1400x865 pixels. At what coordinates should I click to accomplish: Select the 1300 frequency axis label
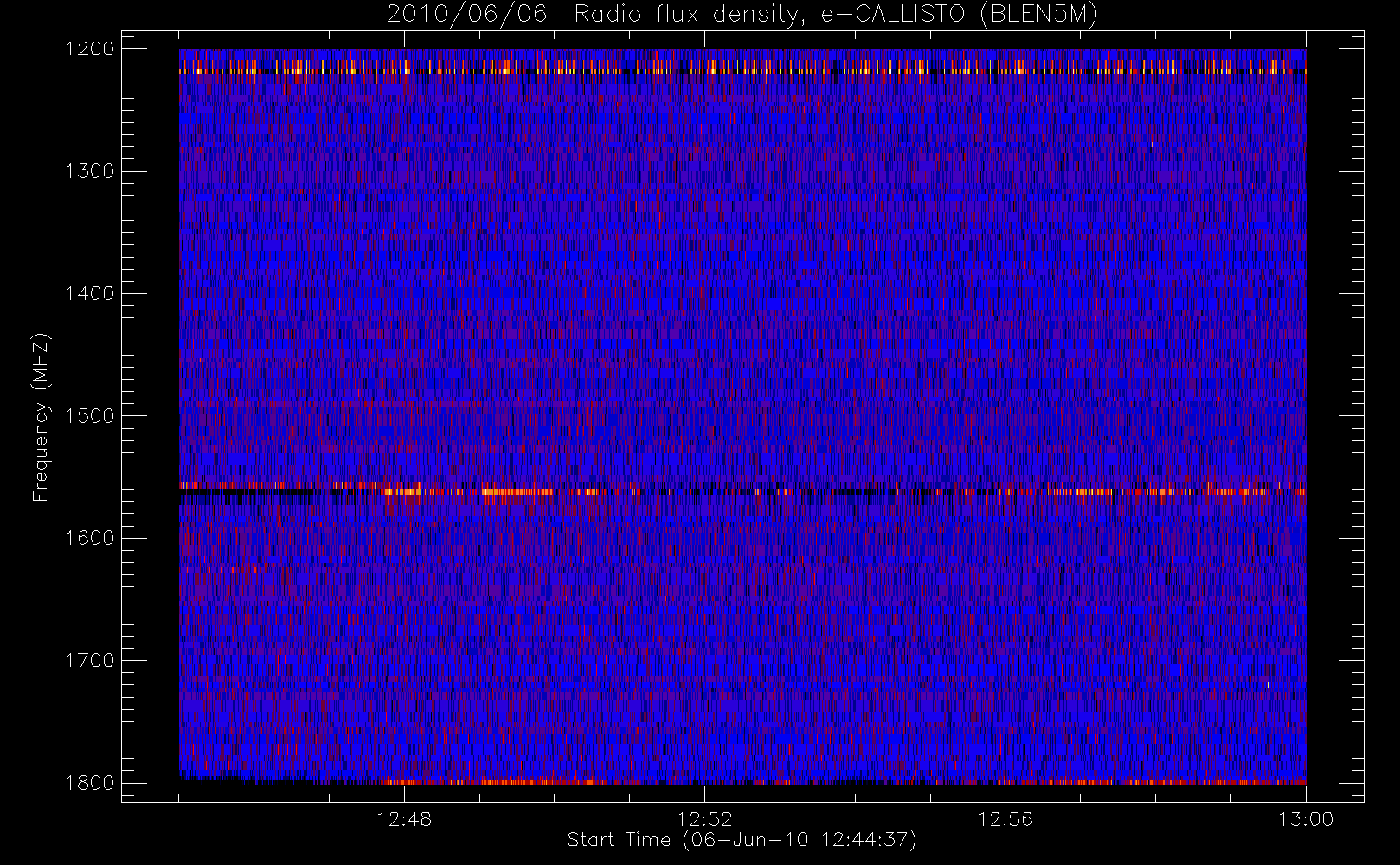click(90, 171)
